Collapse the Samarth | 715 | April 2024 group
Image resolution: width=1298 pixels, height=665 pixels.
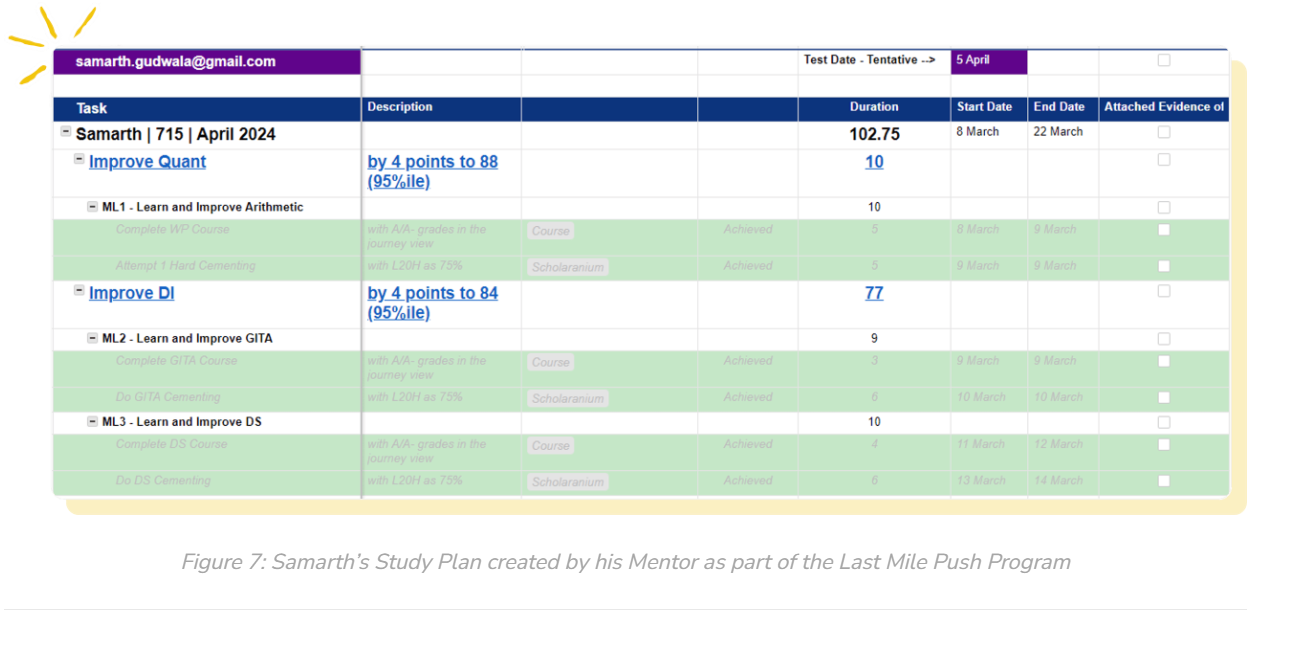[x=66, y=131]
